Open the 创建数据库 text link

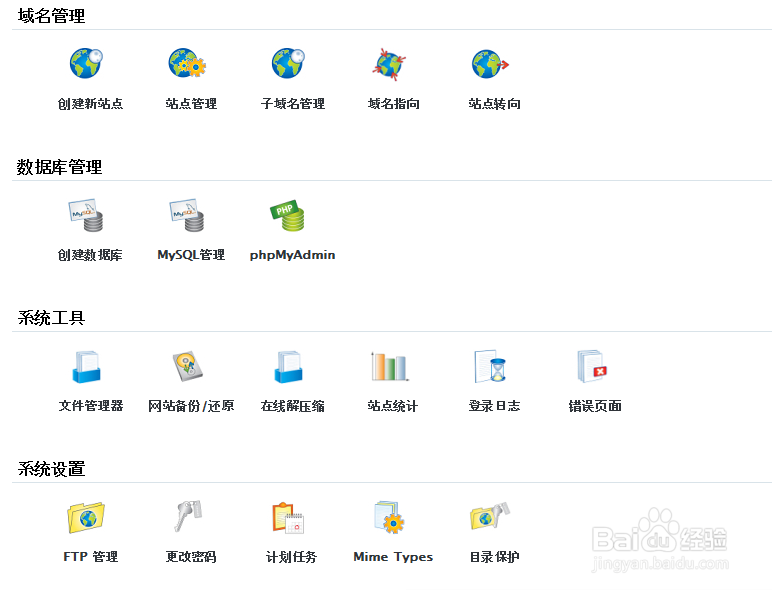(x=90, y=255)
